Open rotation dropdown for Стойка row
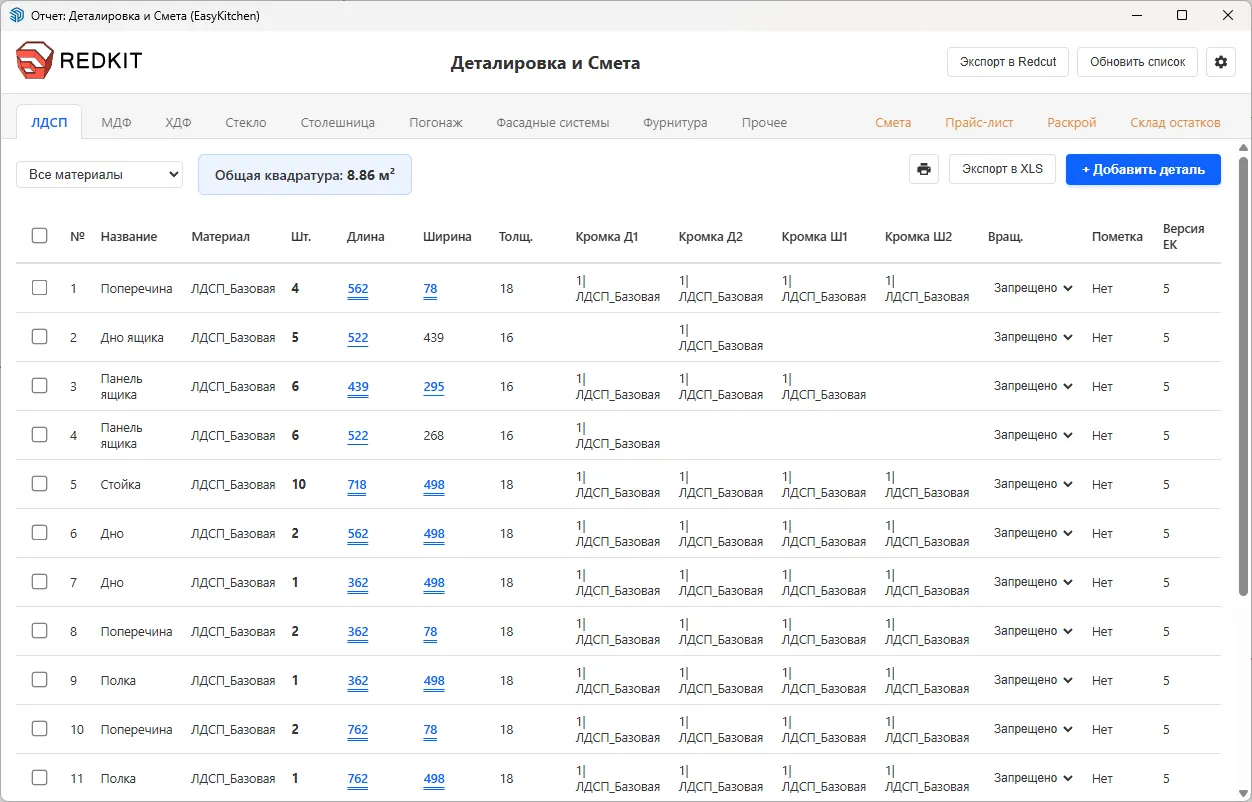The width and height of the screenshot is (1252, 802). click(x=1033, y=484)
